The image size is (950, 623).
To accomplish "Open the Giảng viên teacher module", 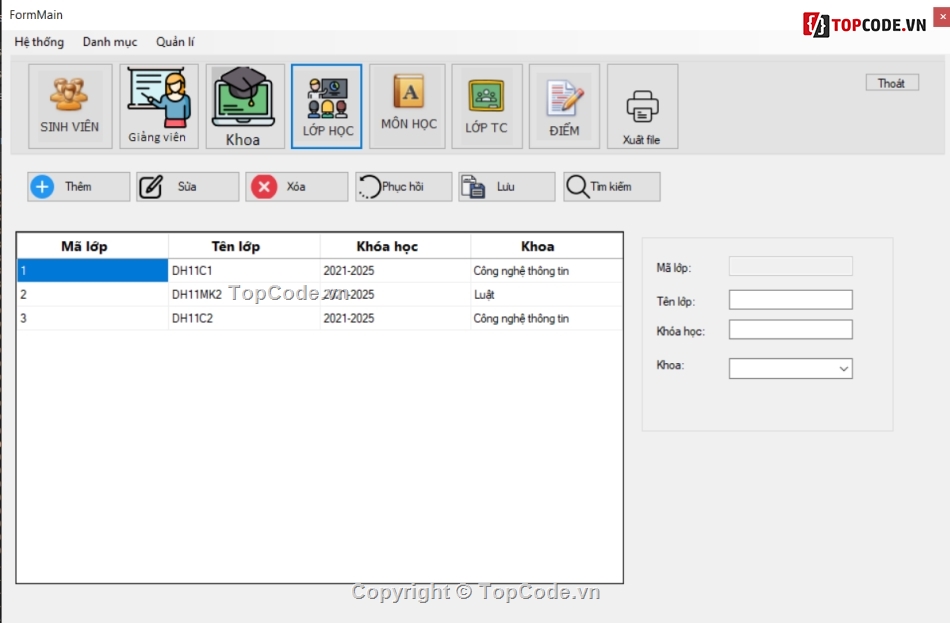I will (x=159, y=107).
